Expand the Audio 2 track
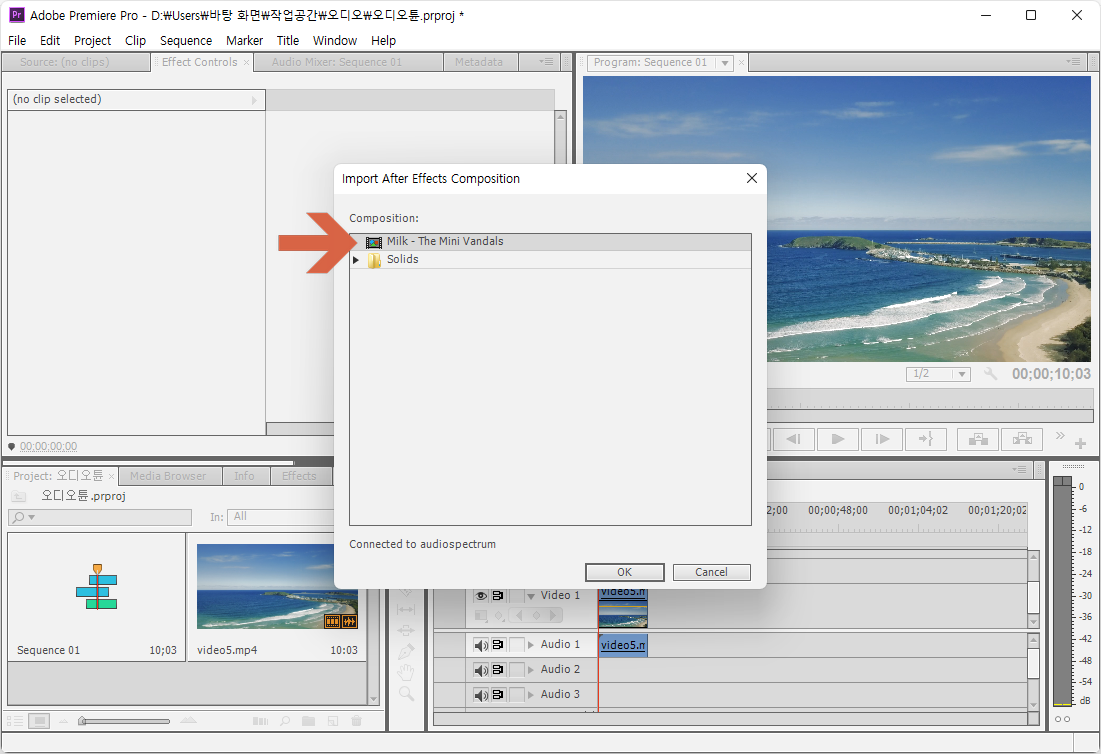1101x754 pixels. (x=531, y=670)
